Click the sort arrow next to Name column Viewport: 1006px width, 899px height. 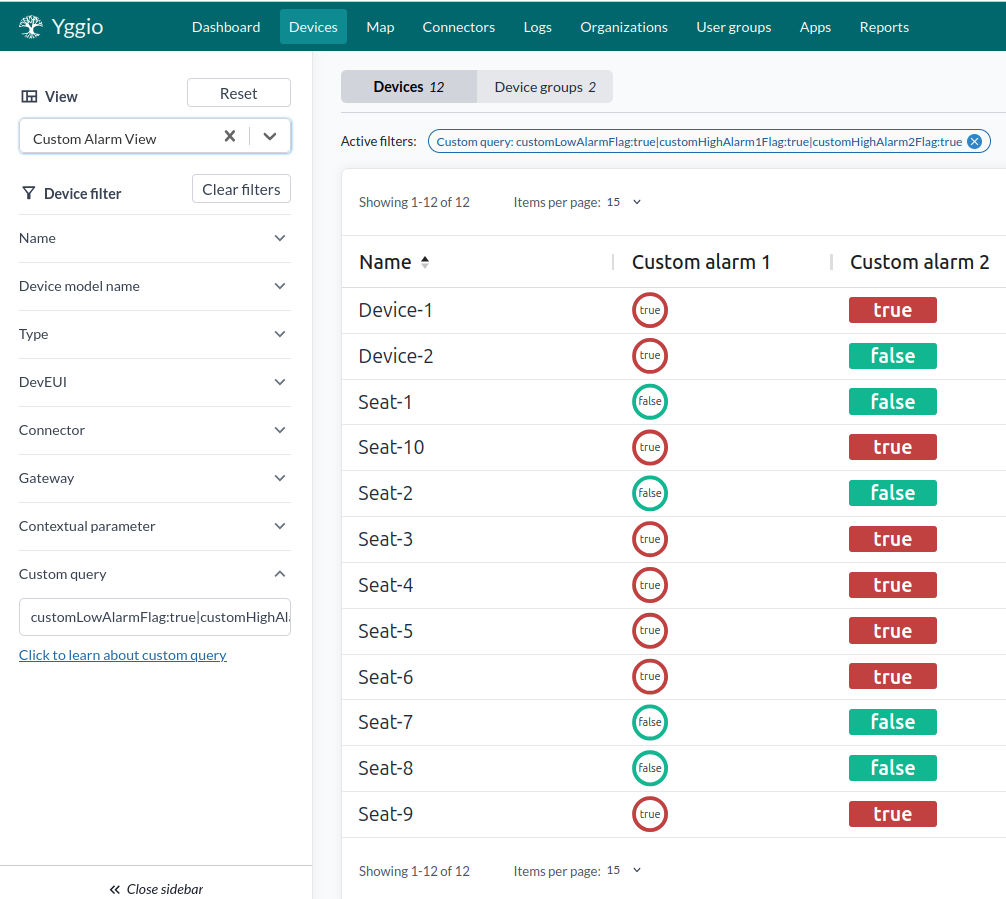point(422,263)
